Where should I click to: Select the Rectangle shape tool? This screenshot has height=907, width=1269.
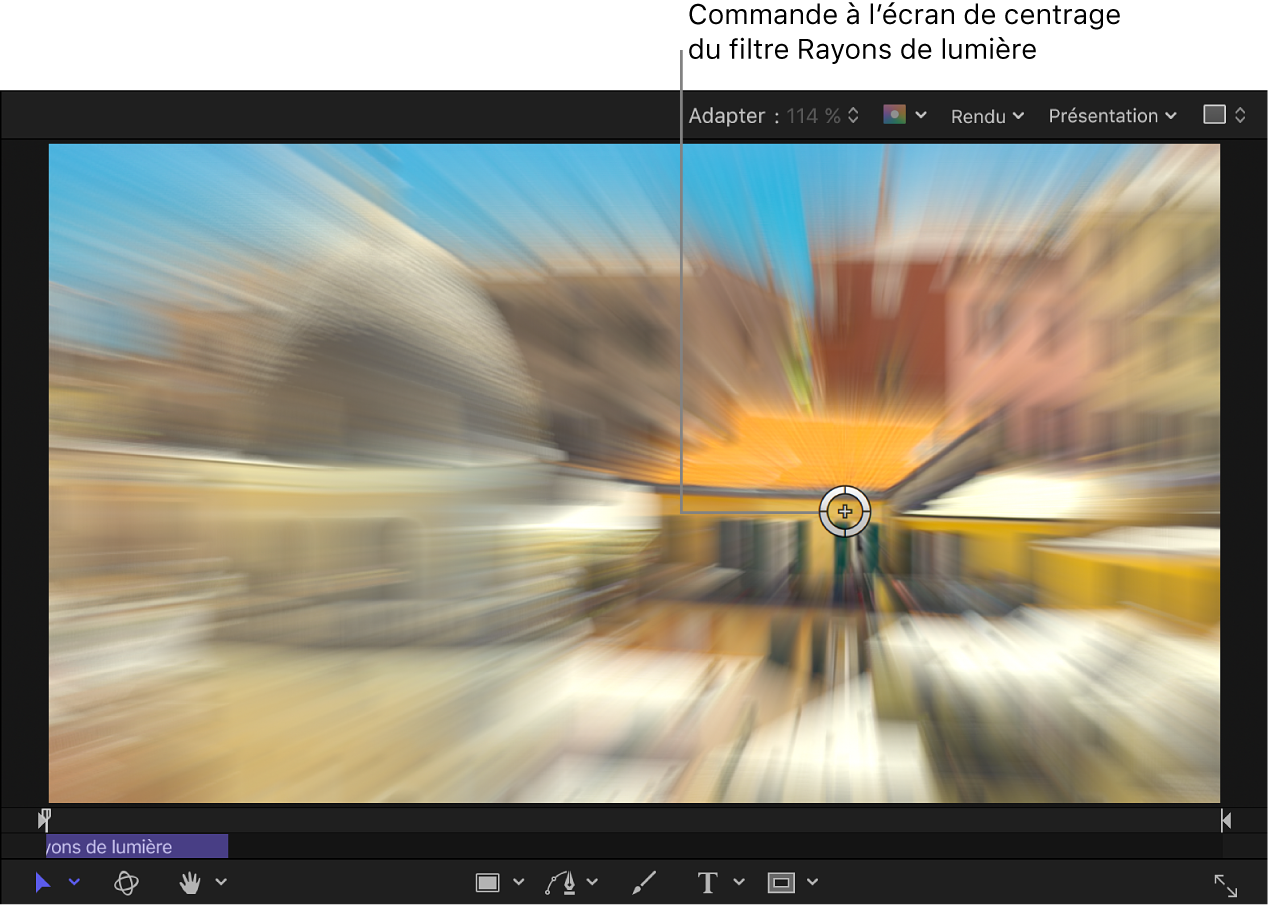[487, 882]
